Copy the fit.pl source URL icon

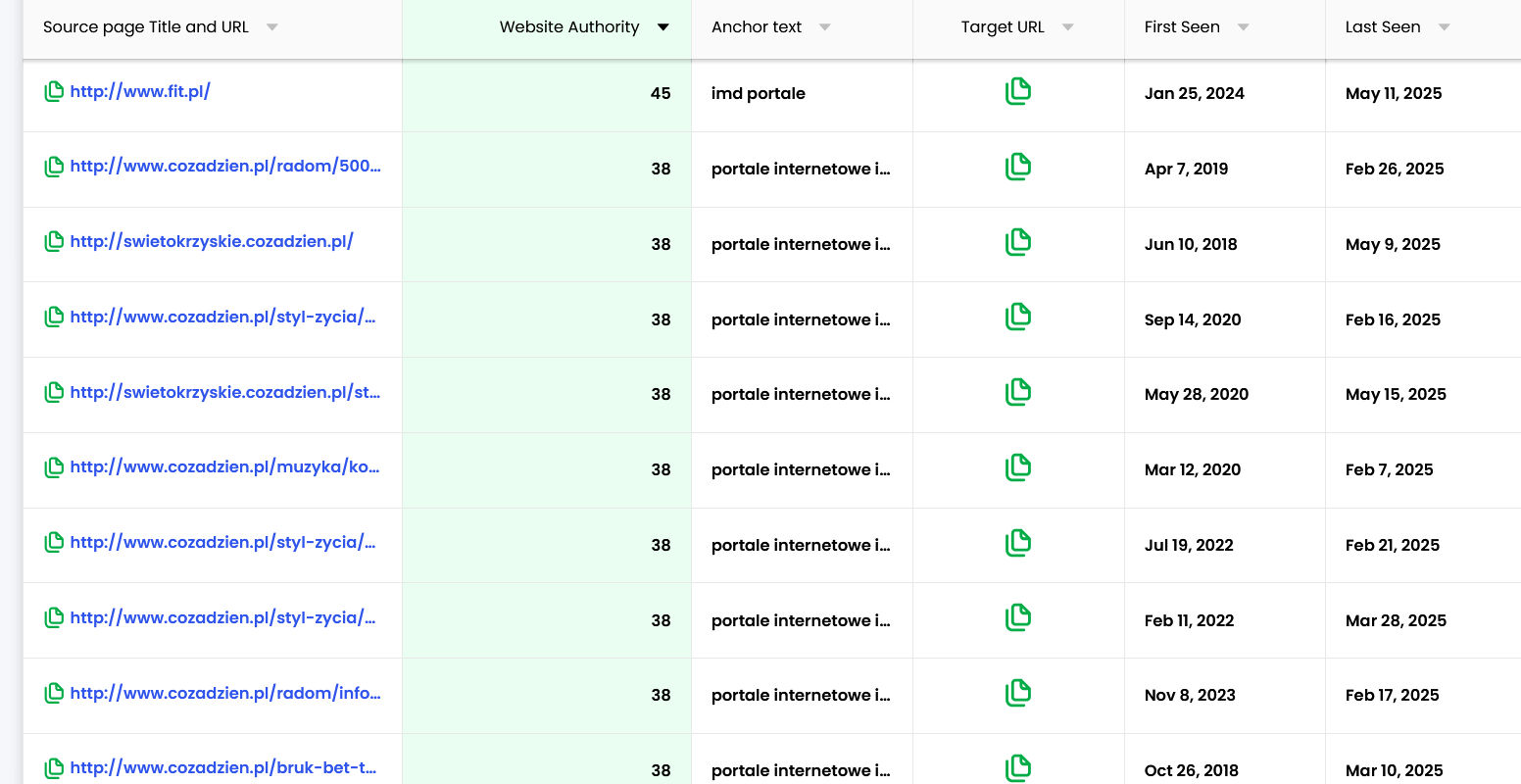coord(54,92)
